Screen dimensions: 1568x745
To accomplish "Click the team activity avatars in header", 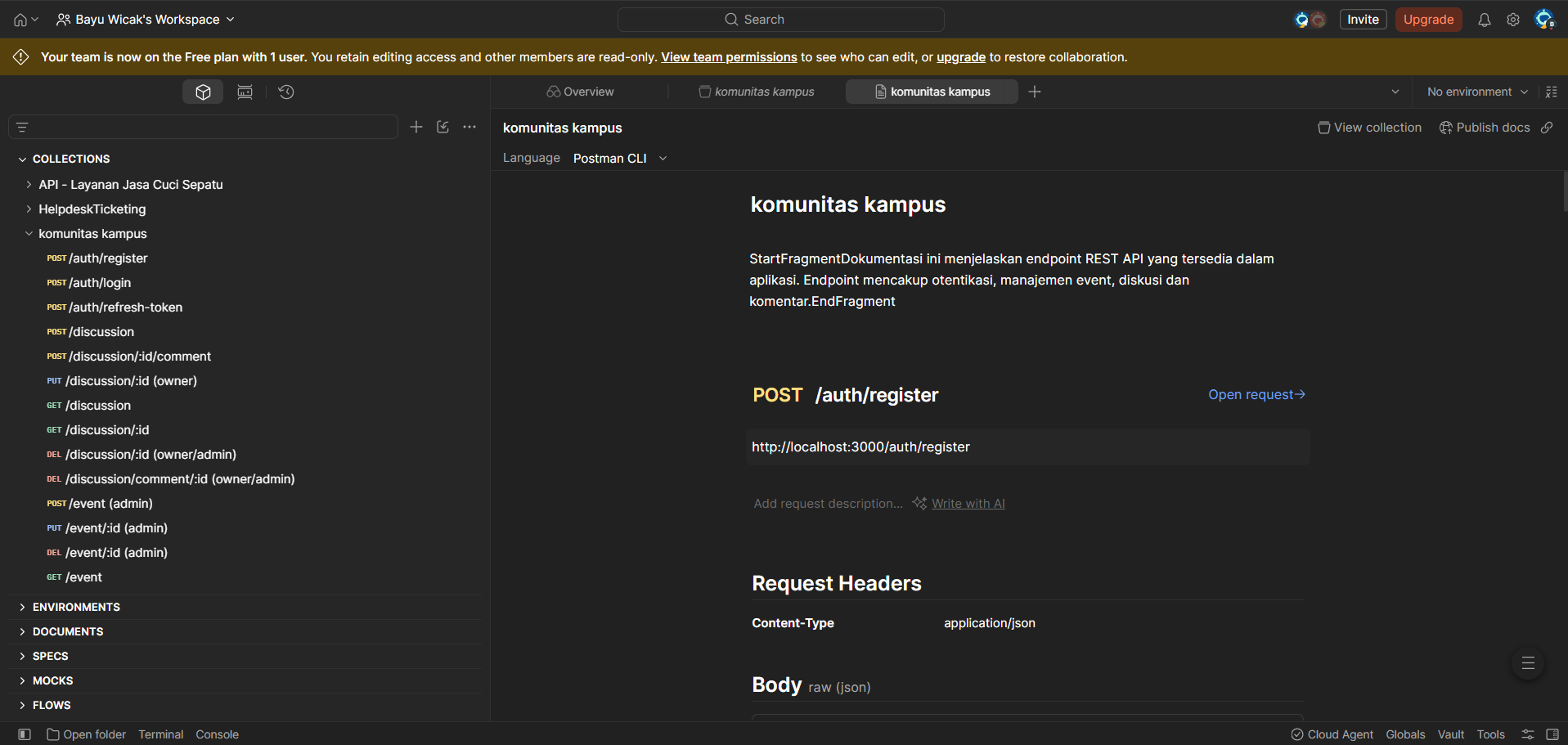I will [1310, 20].
